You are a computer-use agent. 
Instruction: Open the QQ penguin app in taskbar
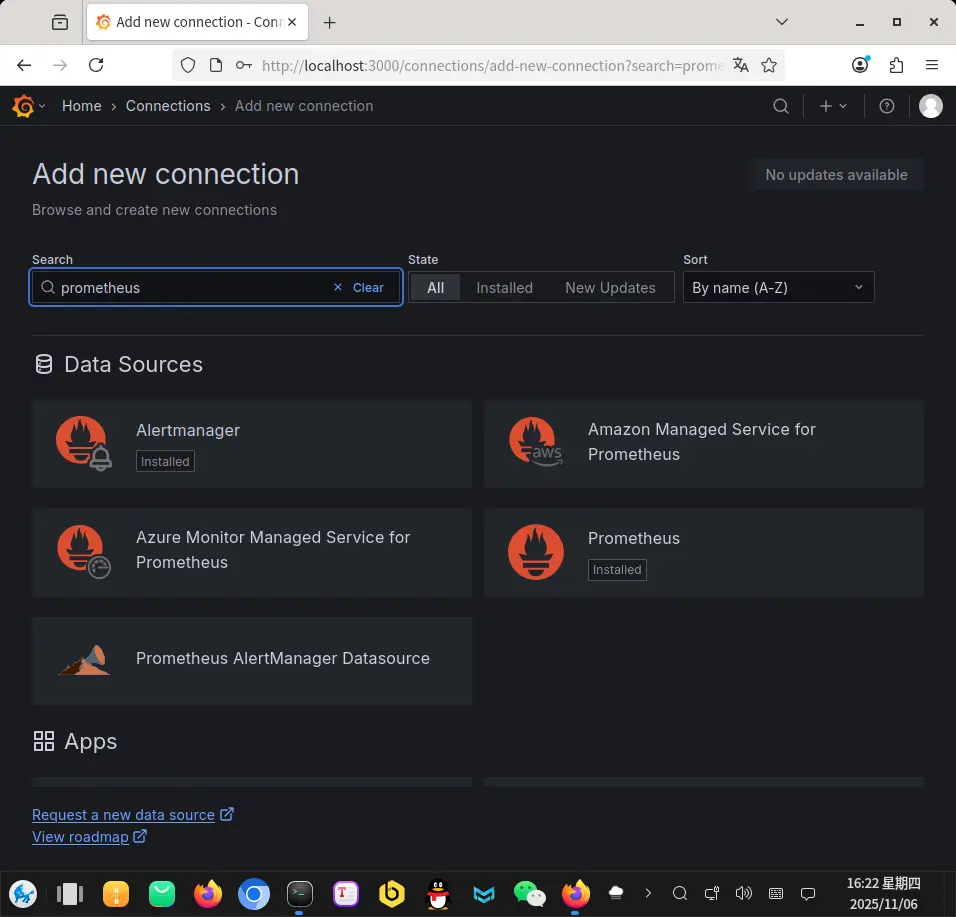tap(438, 894)
